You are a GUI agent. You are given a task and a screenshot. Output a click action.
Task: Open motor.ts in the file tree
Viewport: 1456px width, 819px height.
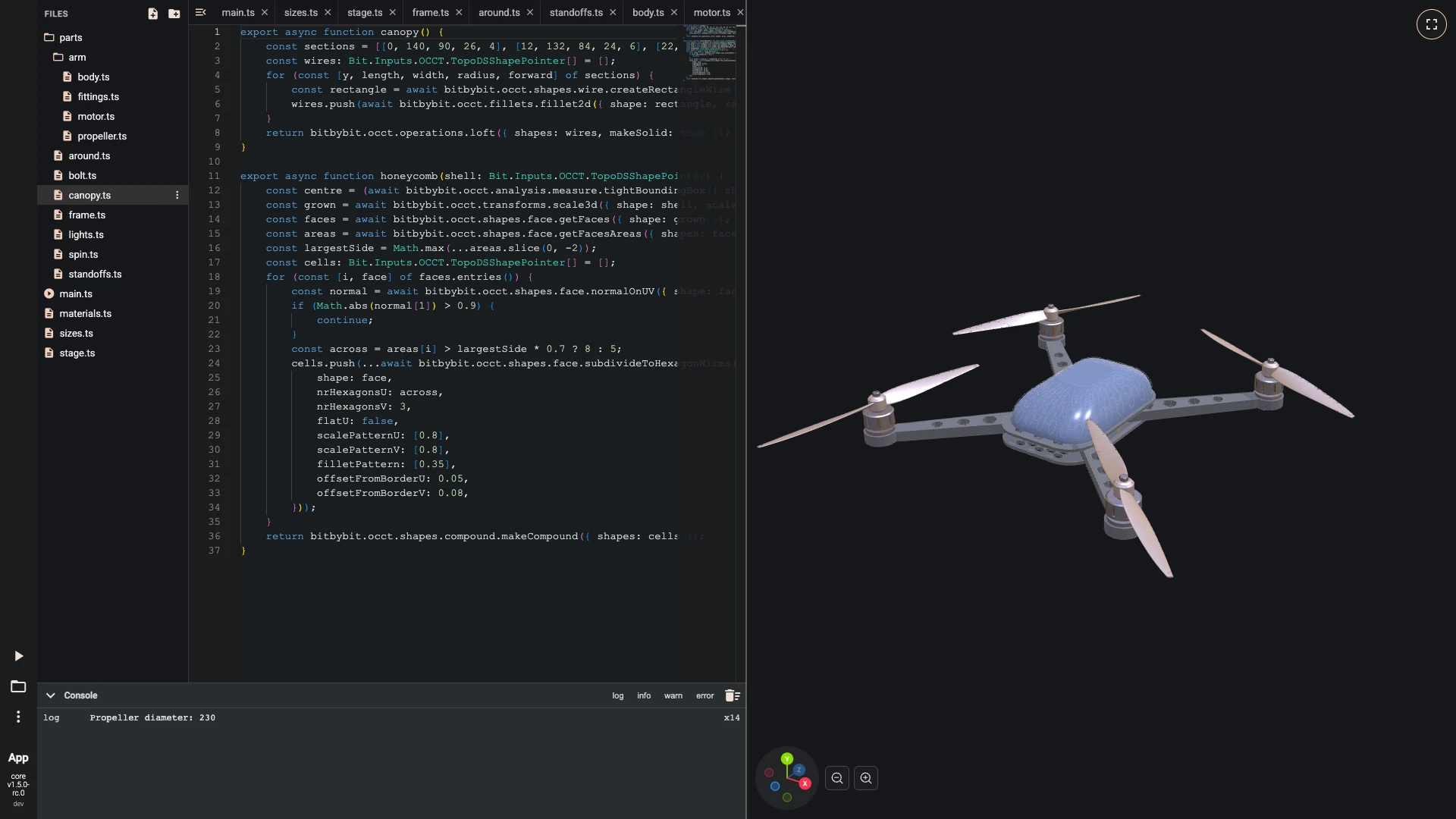tap(112, 116)
